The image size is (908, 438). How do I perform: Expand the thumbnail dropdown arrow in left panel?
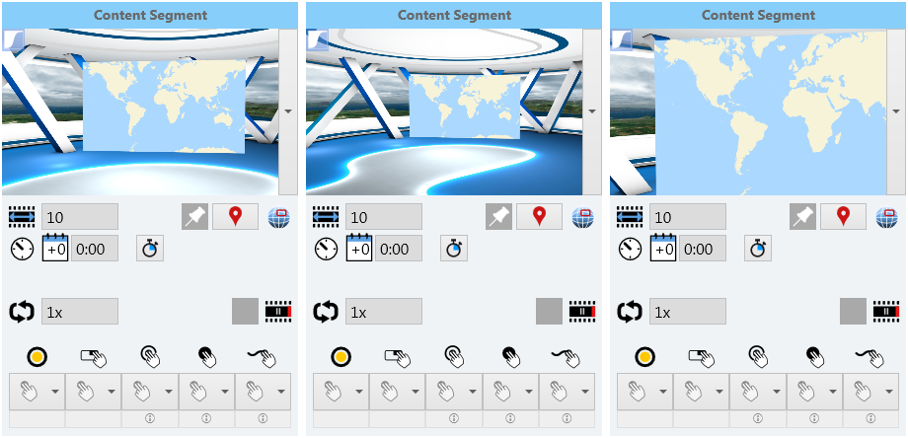pyautogui.click(x=288, y=112)
